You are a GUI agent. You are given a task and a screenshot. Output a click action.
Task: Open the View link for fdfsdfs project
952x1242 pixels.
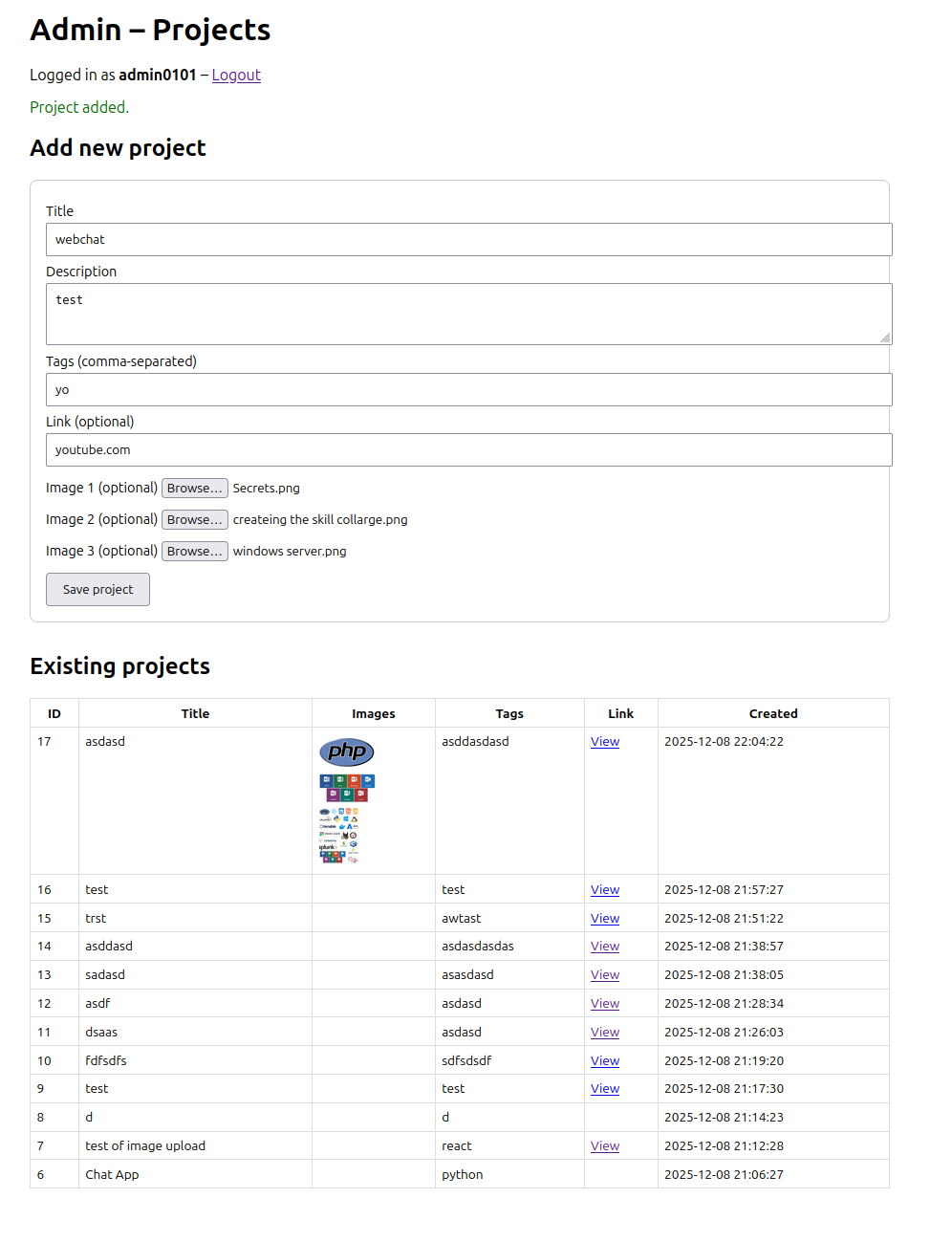pyautogui.click(x=604, y=1060)
